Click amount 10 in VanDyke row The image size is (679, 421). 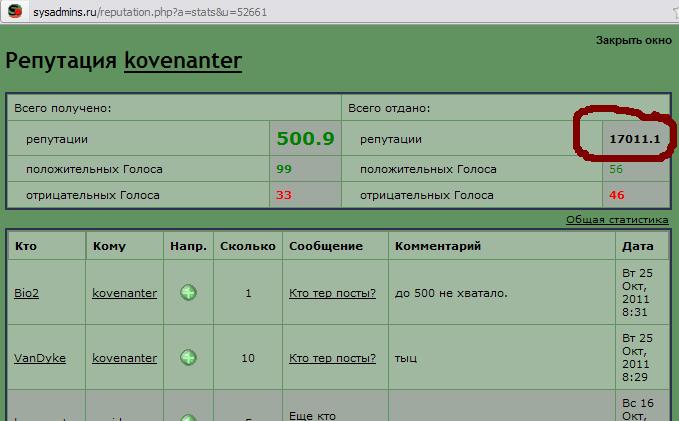[248, 358]
